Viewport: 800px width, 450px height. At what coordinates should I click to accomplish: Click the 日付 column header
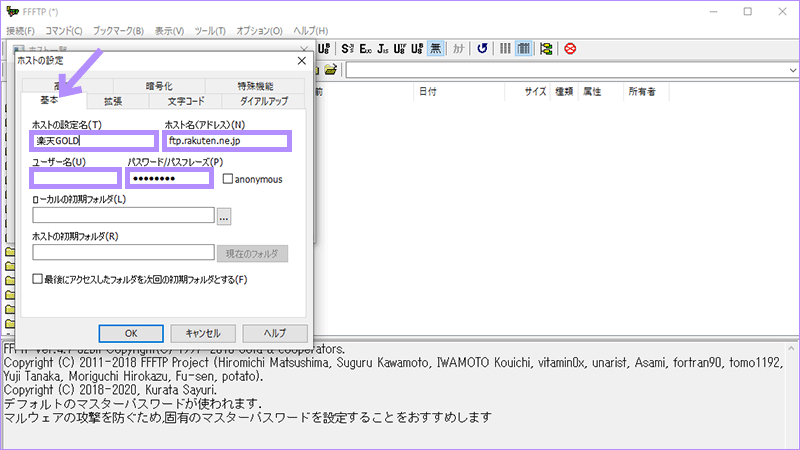pyautogui.click(x=427, y=91)
